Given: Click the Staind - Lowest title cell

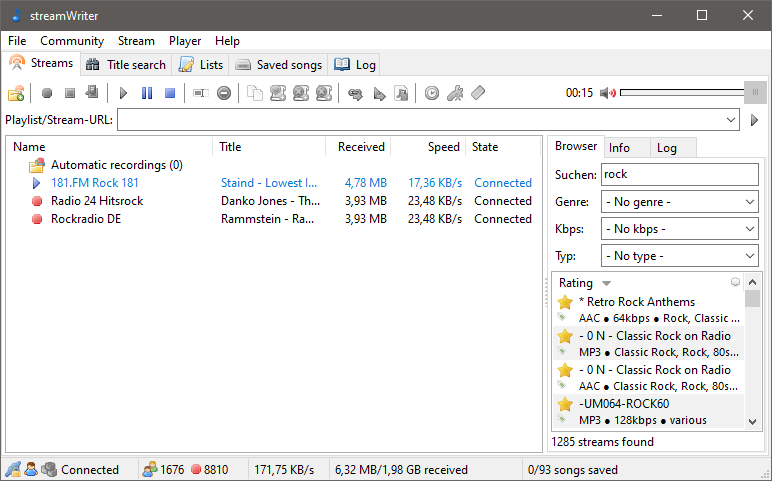Looking at the screenshot, I should click(x=269, y=183).
